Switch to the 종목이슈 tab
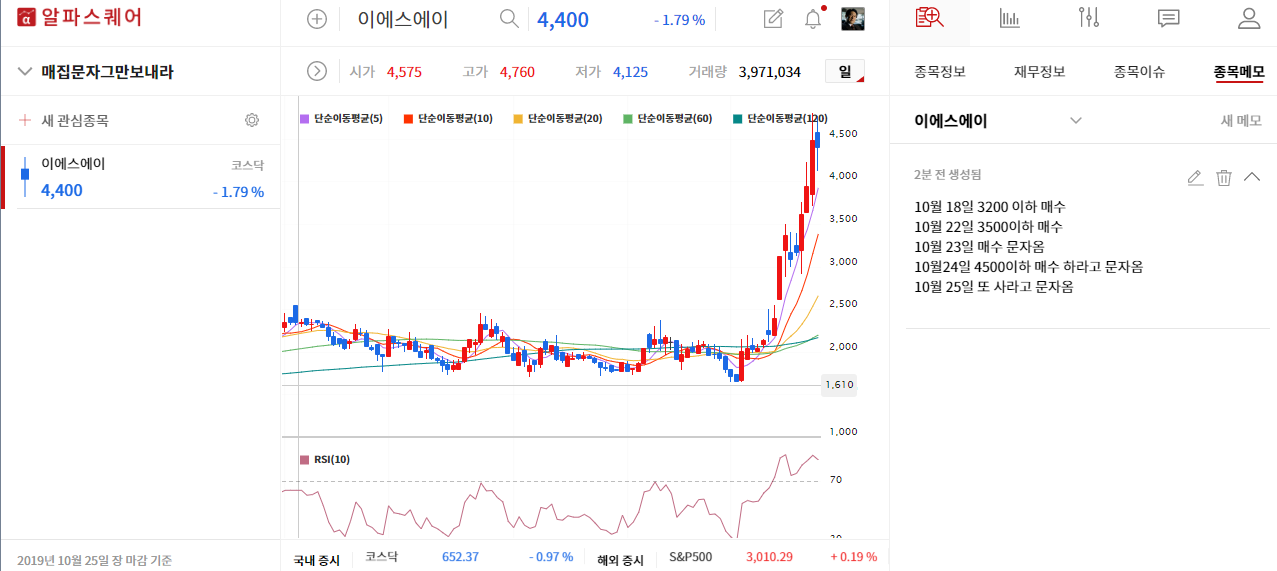 pyautogui.click(x=1139, y=72)
